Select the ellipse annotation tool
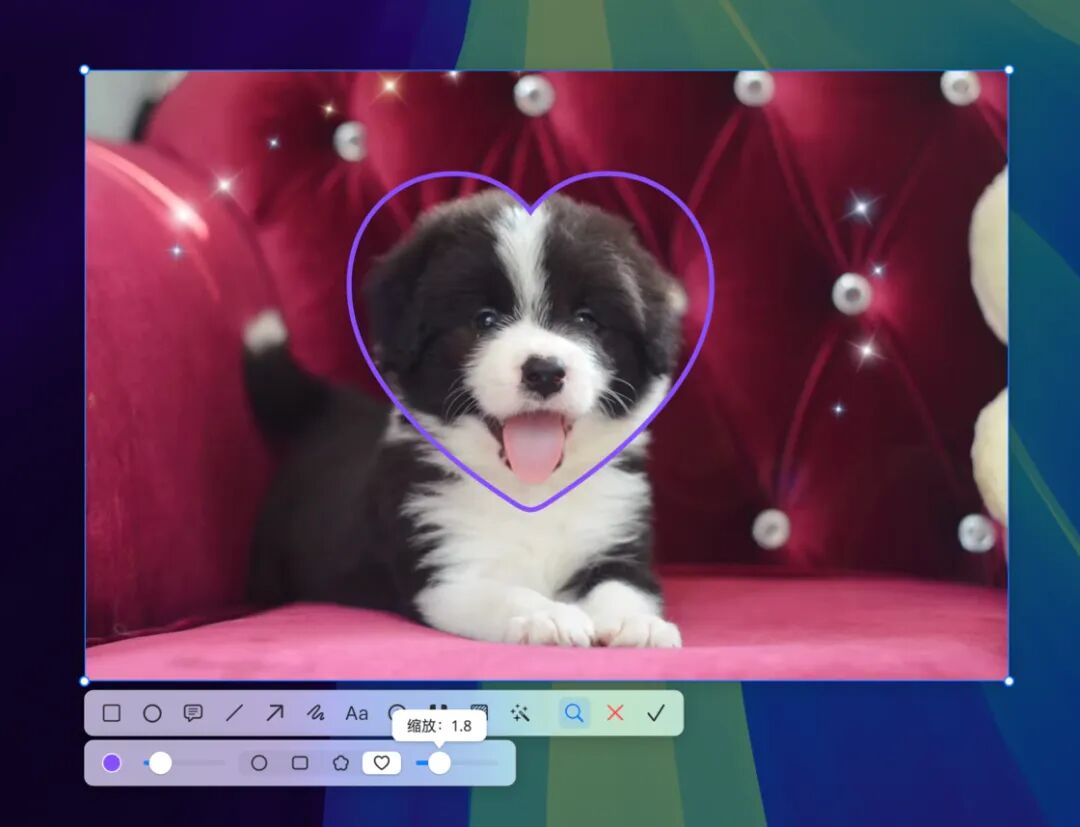Viewport: 1080px width, 827px height. [152, 713]
